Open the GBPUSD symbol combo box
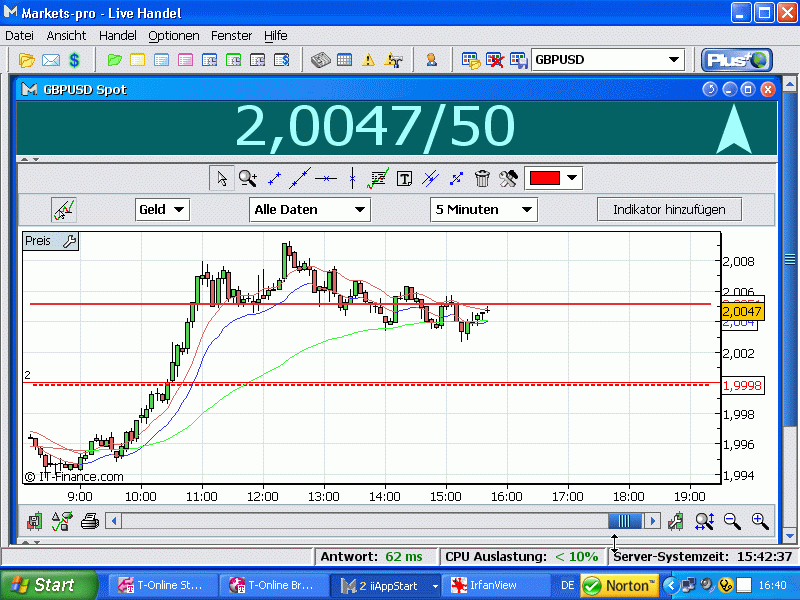Viewport: 800px width, 600px height. (x=607, y=60)
